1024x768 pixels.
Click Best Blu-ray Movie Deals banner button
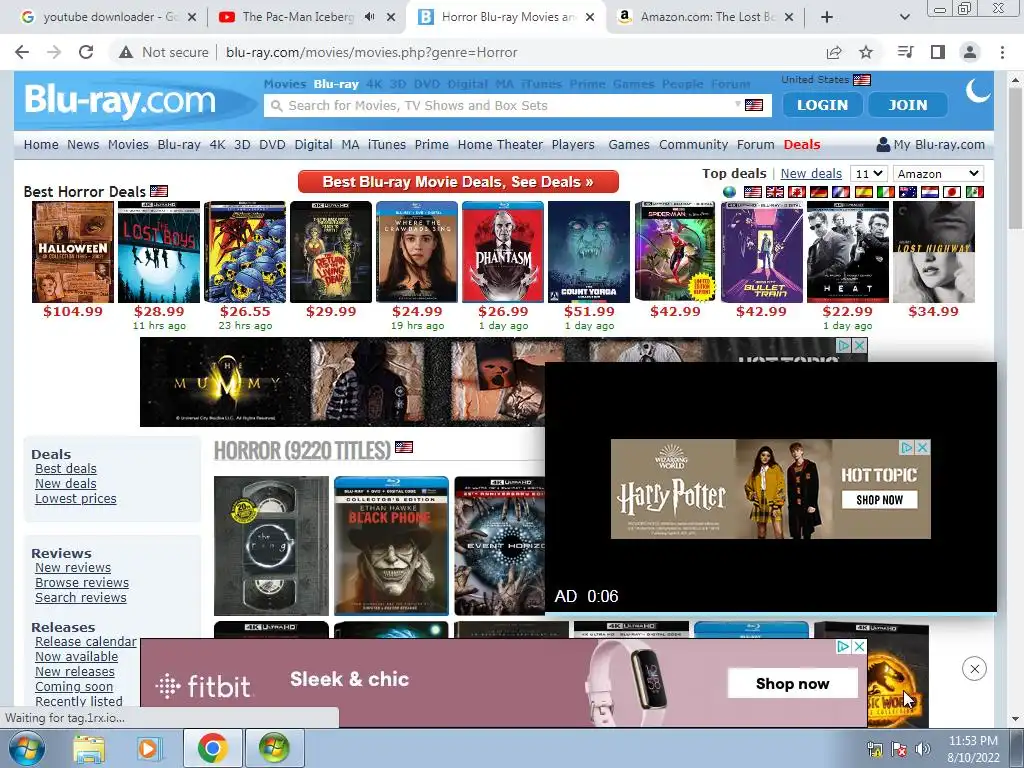458,182
